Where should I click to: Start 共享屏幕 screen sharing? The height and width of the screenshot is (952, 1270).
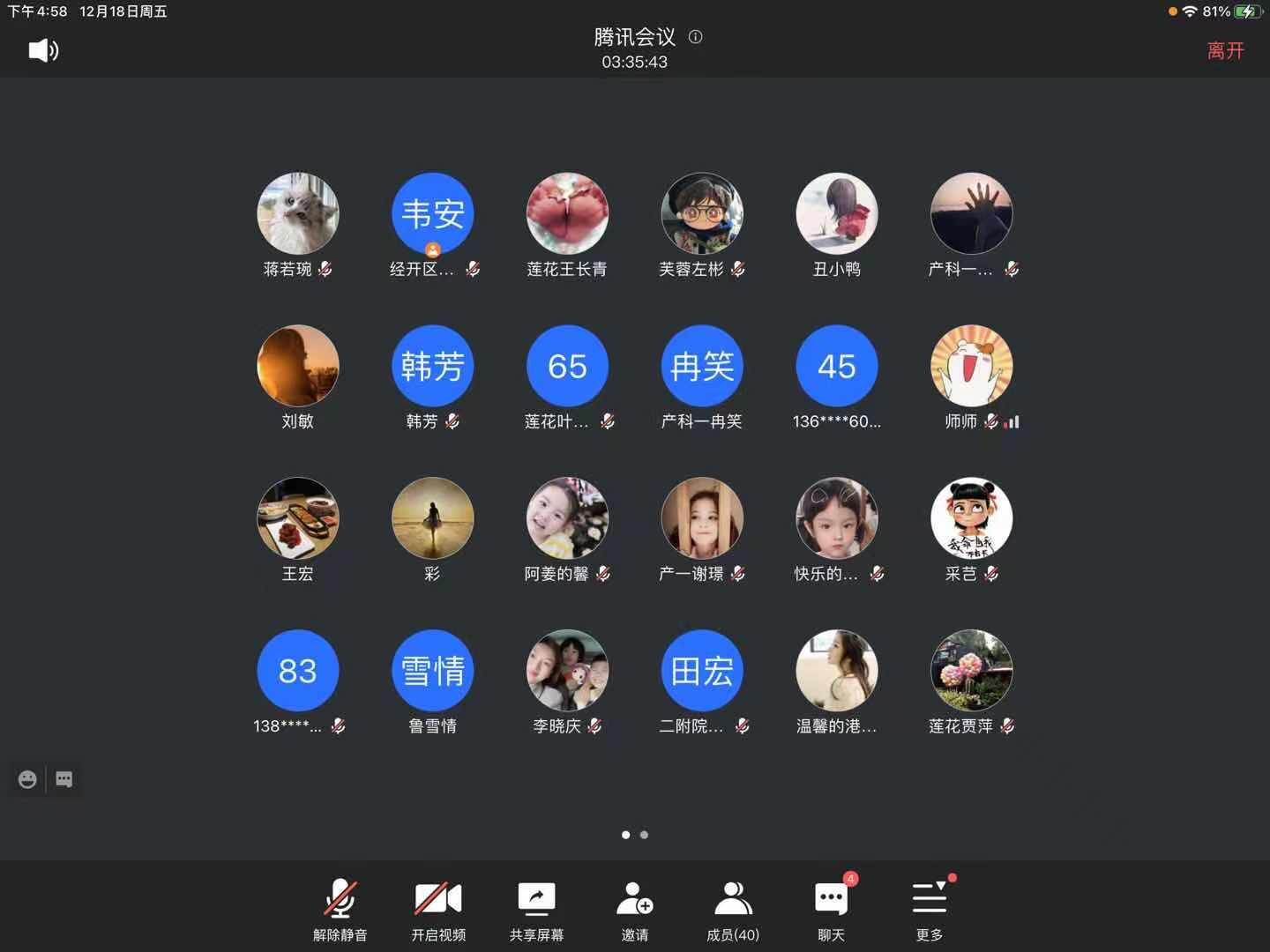click(536, 911)
